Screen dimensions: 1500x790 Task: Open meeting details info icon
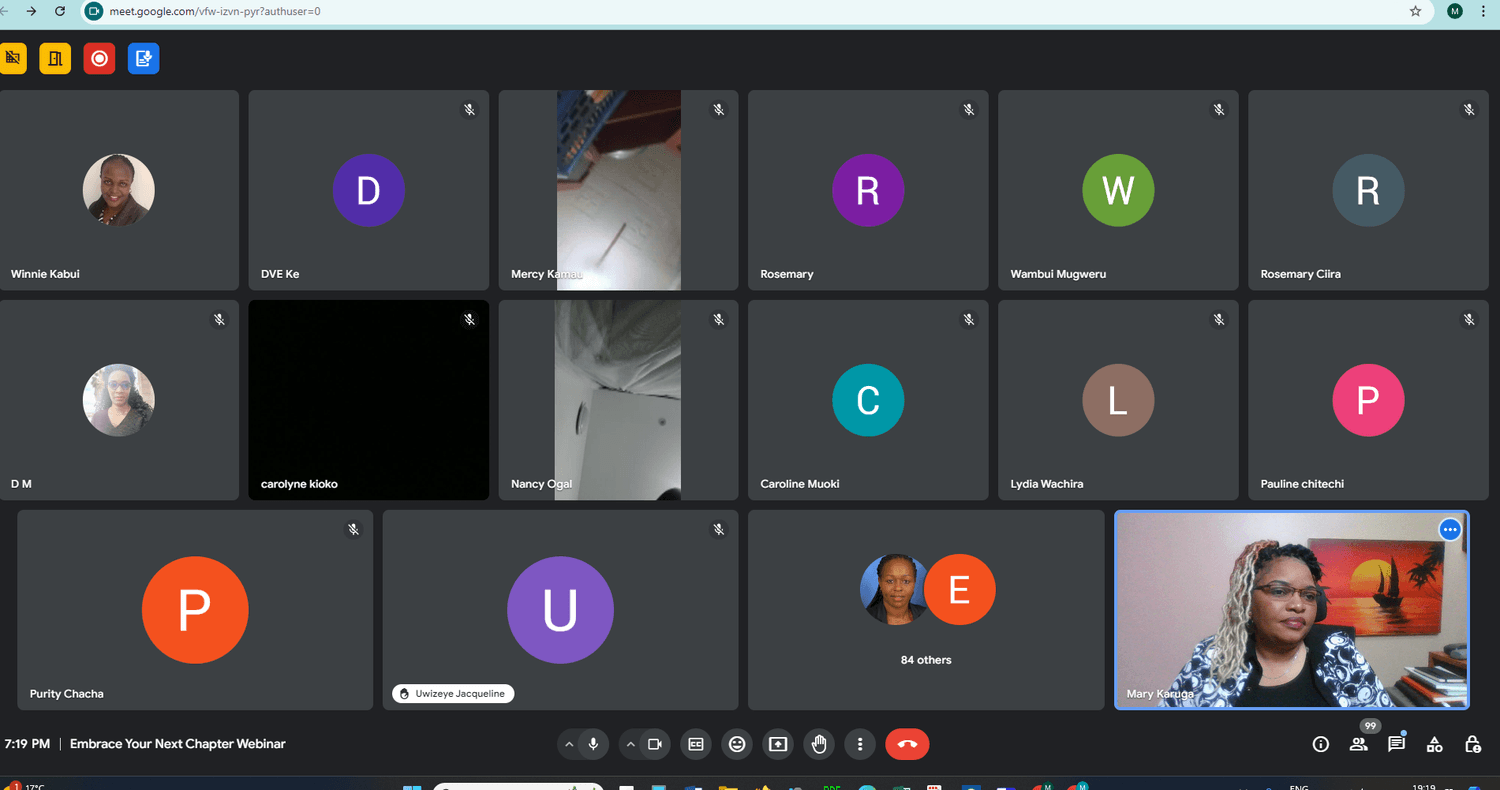[1321, 744]
